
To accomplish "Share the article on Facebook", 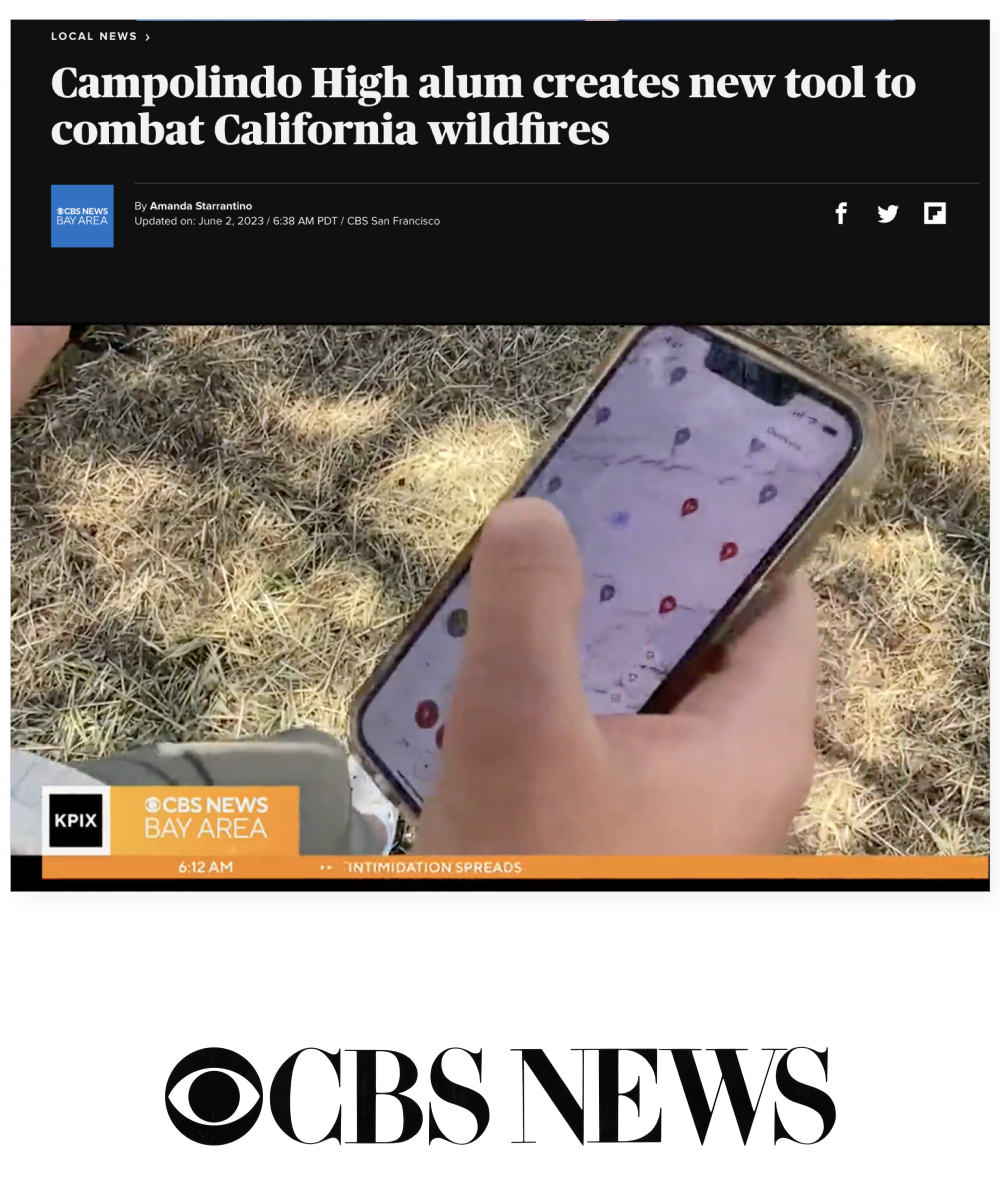I will (x=841, y=213).
